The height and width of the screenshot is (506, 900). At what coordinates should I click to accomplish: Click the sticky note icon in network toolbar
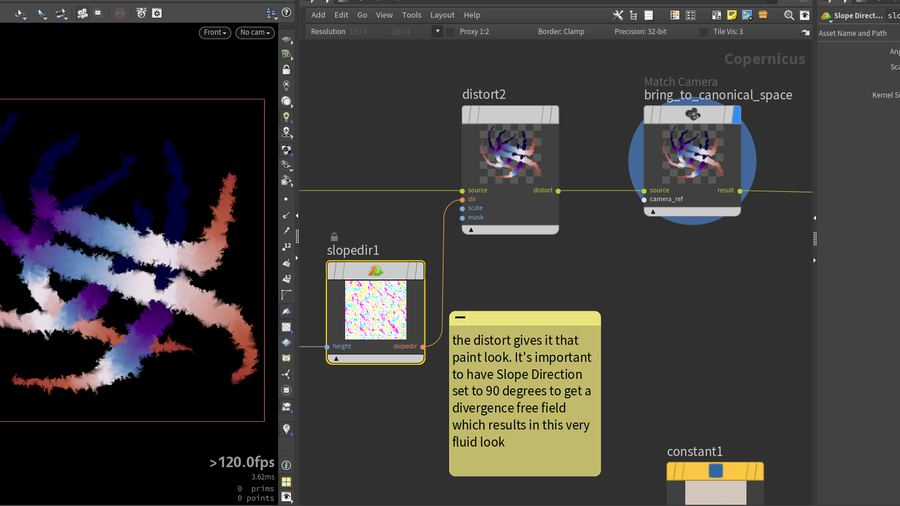[x=732, y=15]
